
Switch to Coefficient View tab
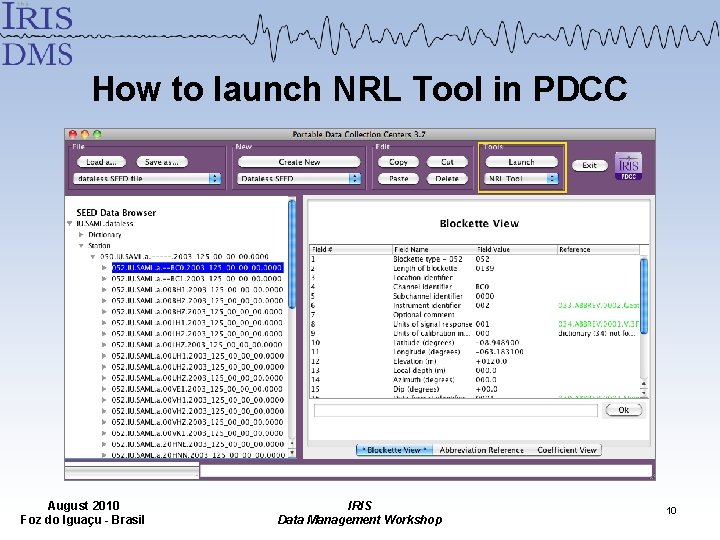pos(567,450)
